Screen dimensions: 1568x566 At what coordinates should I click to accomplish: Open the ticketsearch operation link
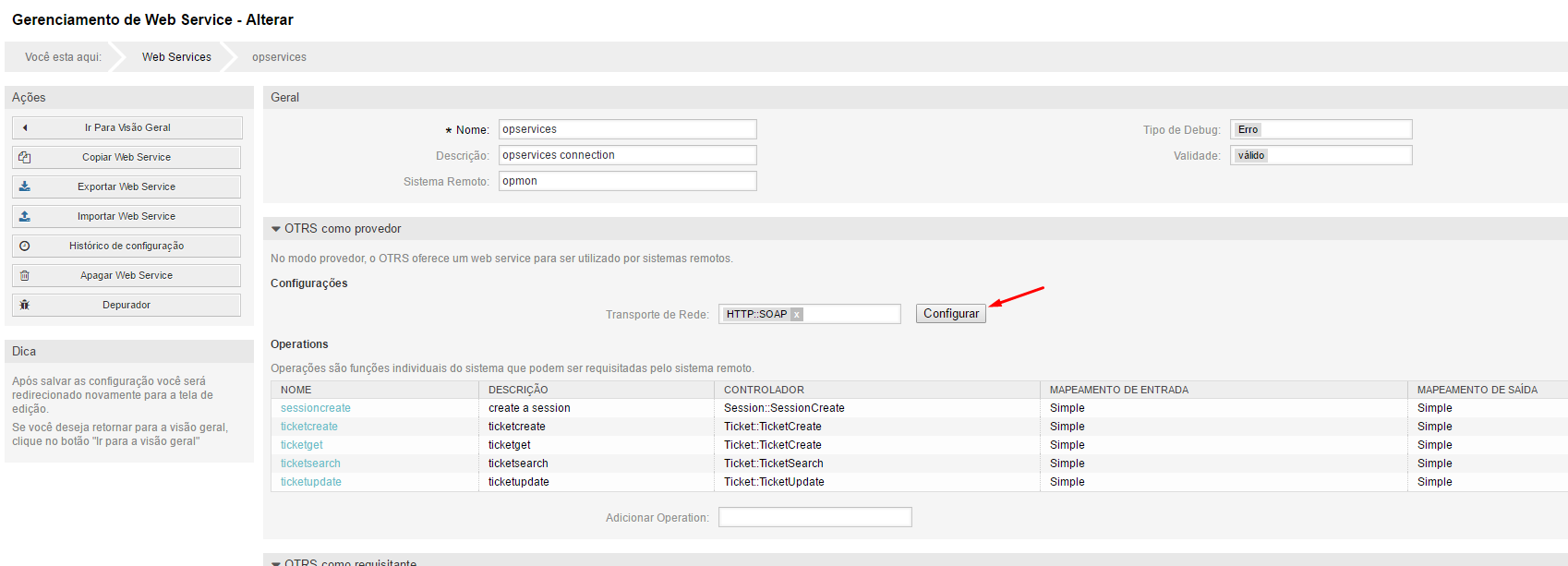(x=310, y=464)
